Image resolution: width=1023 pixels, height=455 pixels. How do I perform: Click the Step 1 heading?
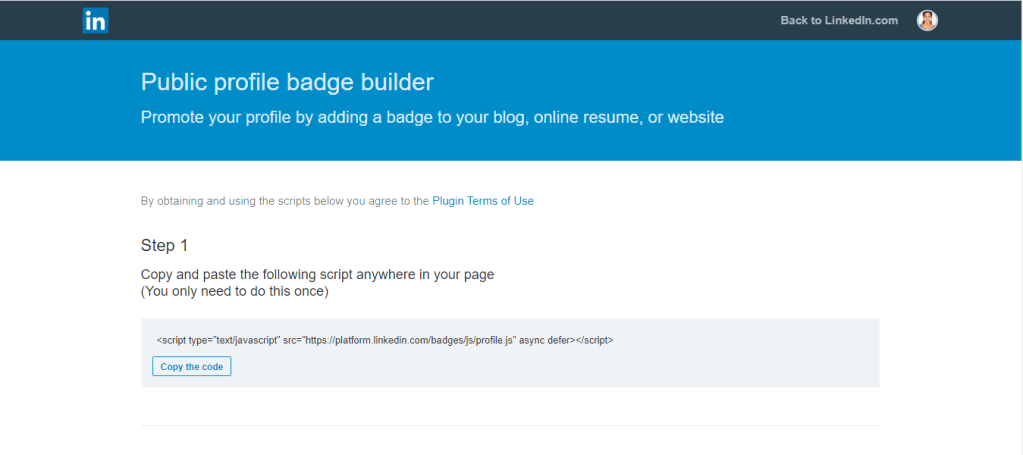(x=164, y=245)
